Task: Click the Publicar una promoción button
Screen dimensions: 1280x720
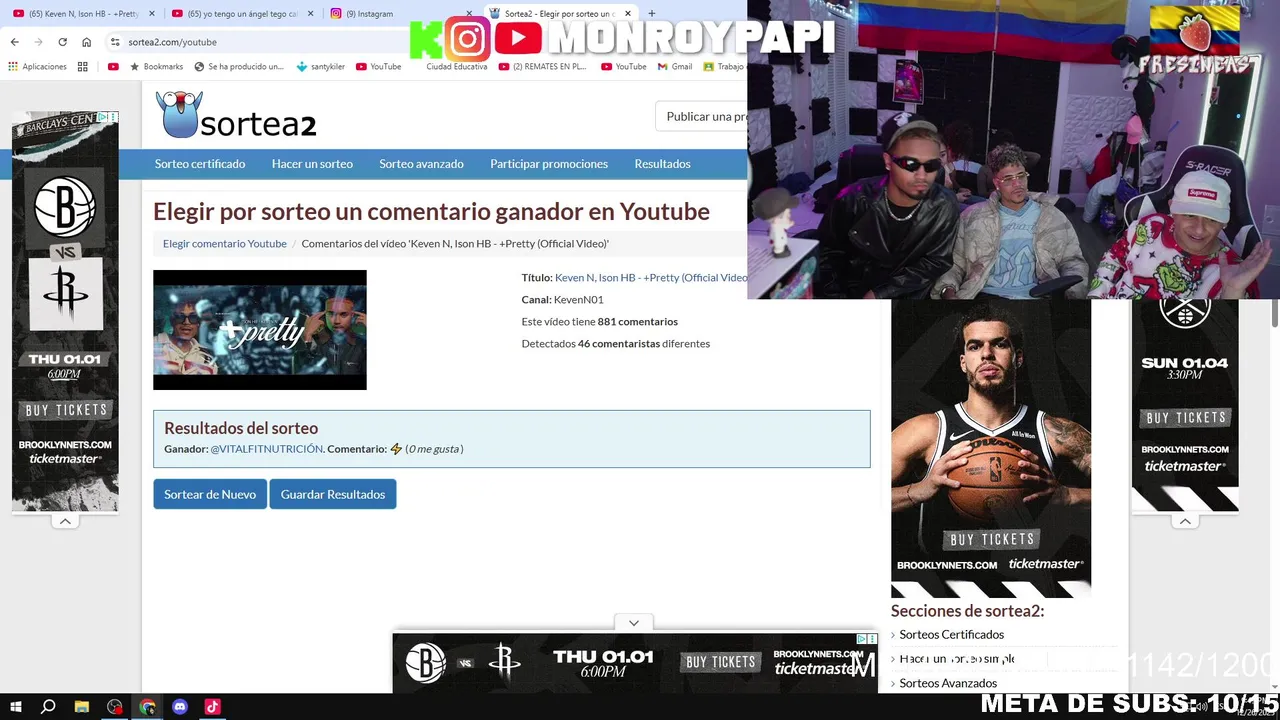Action: [702, 116]
